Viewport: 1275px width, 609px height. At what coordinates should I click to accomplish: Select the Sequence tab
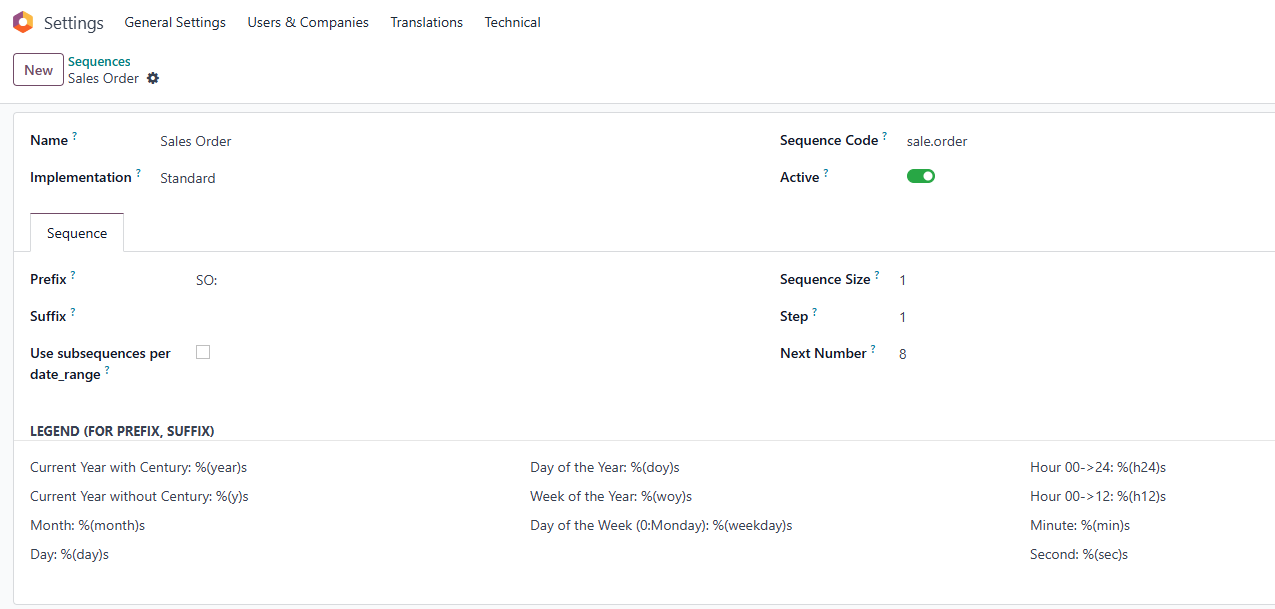point(77,233)
